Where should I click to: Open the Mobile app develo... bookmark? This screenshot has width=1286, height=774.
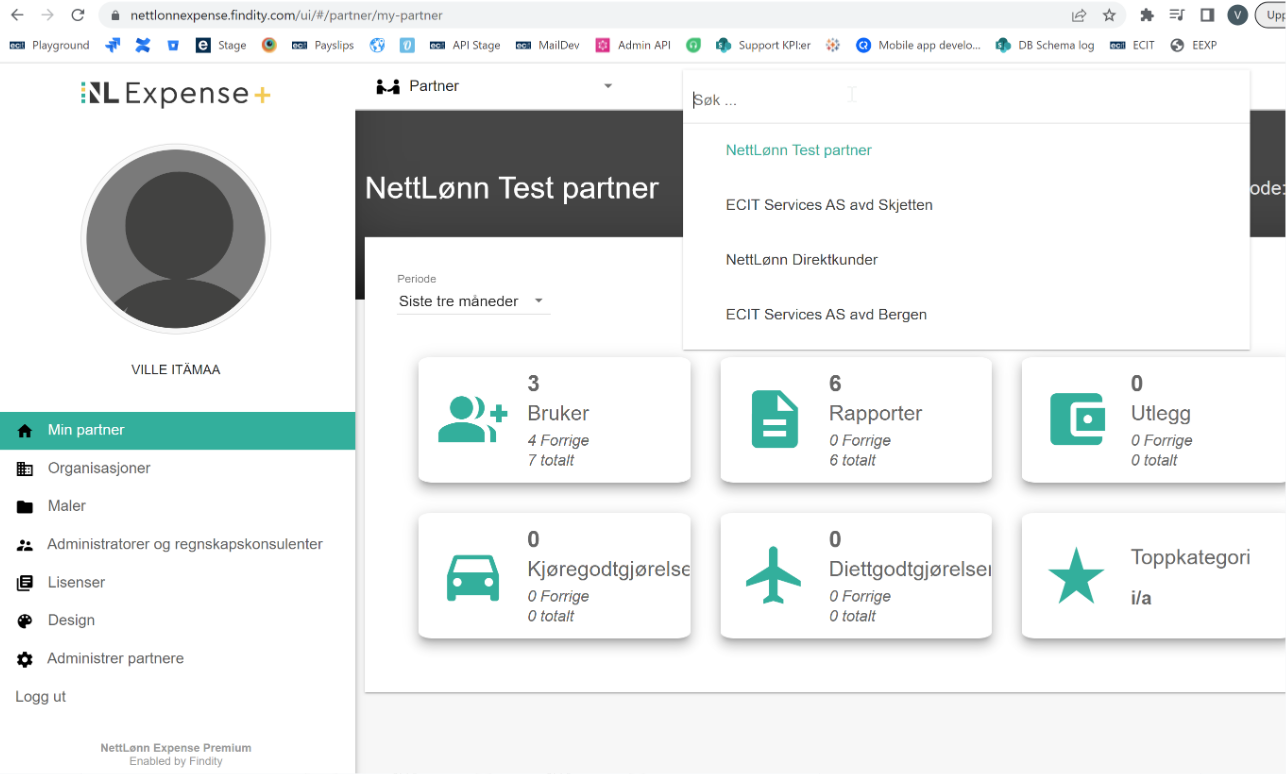point(918,45)
